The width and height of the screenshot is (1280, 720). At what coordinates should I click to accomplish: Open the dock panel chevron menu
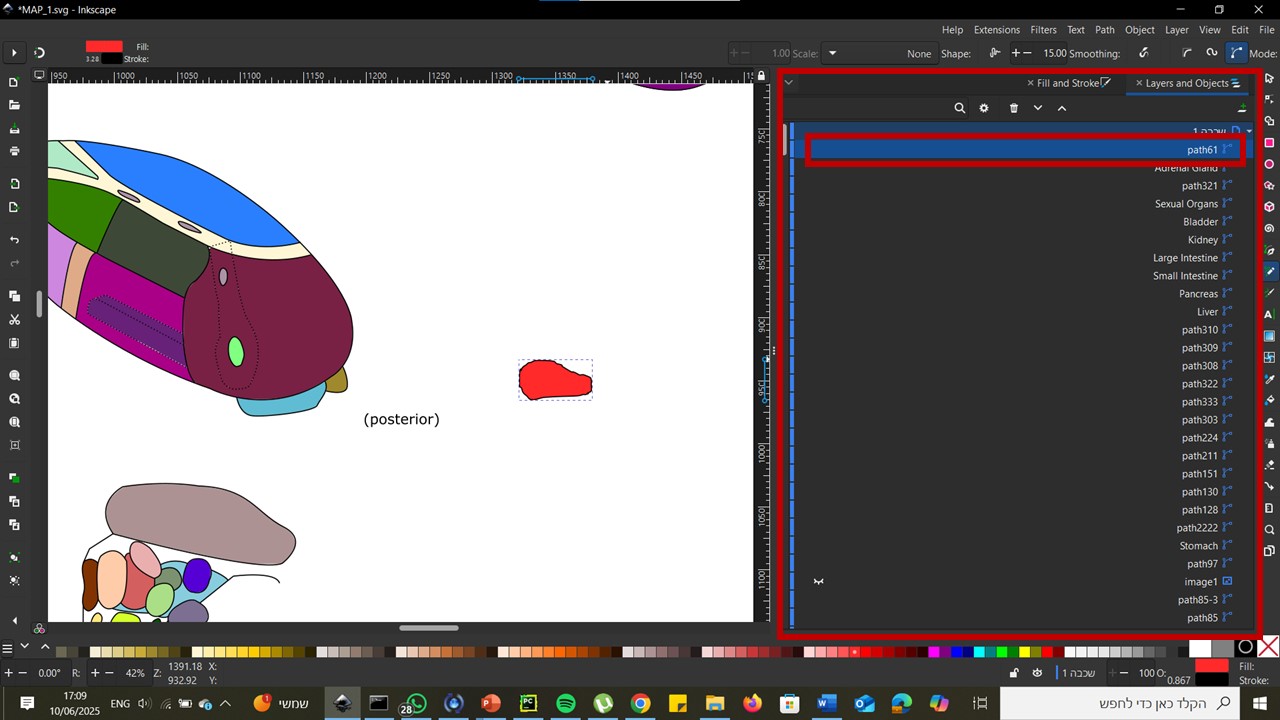point(788,83)
